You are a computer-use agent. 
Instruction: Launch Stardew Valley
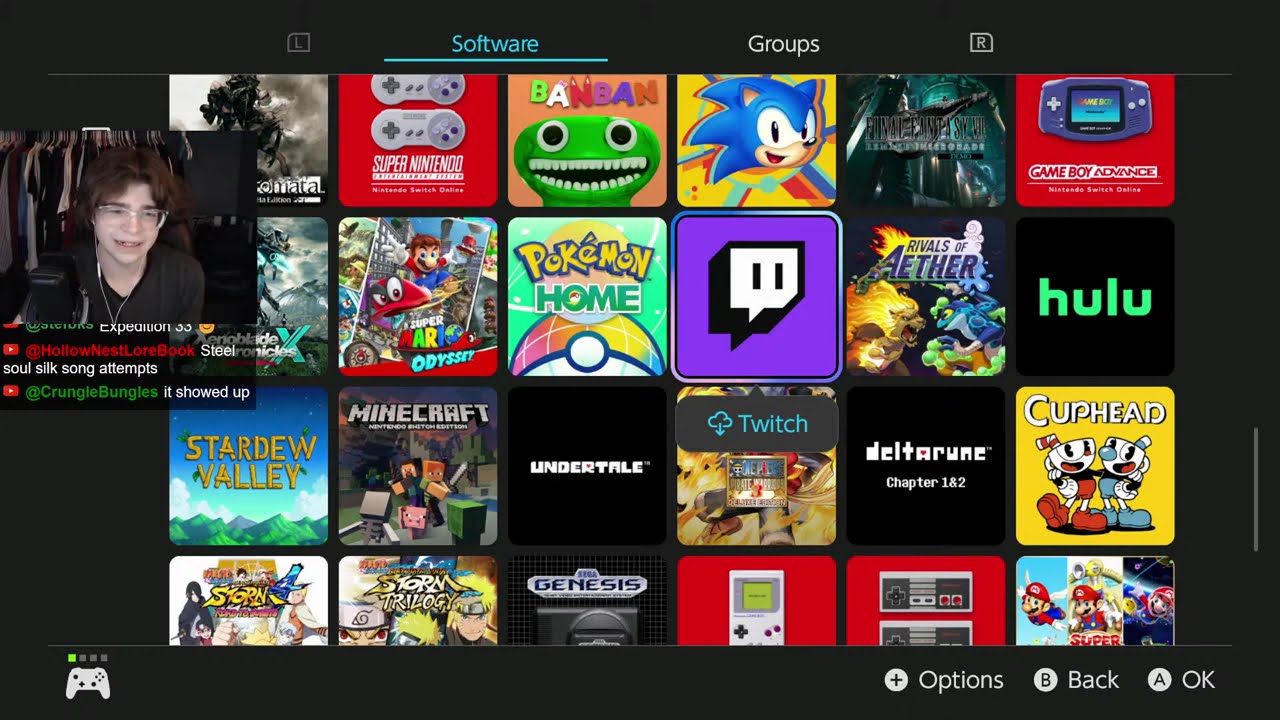[249, 466]
